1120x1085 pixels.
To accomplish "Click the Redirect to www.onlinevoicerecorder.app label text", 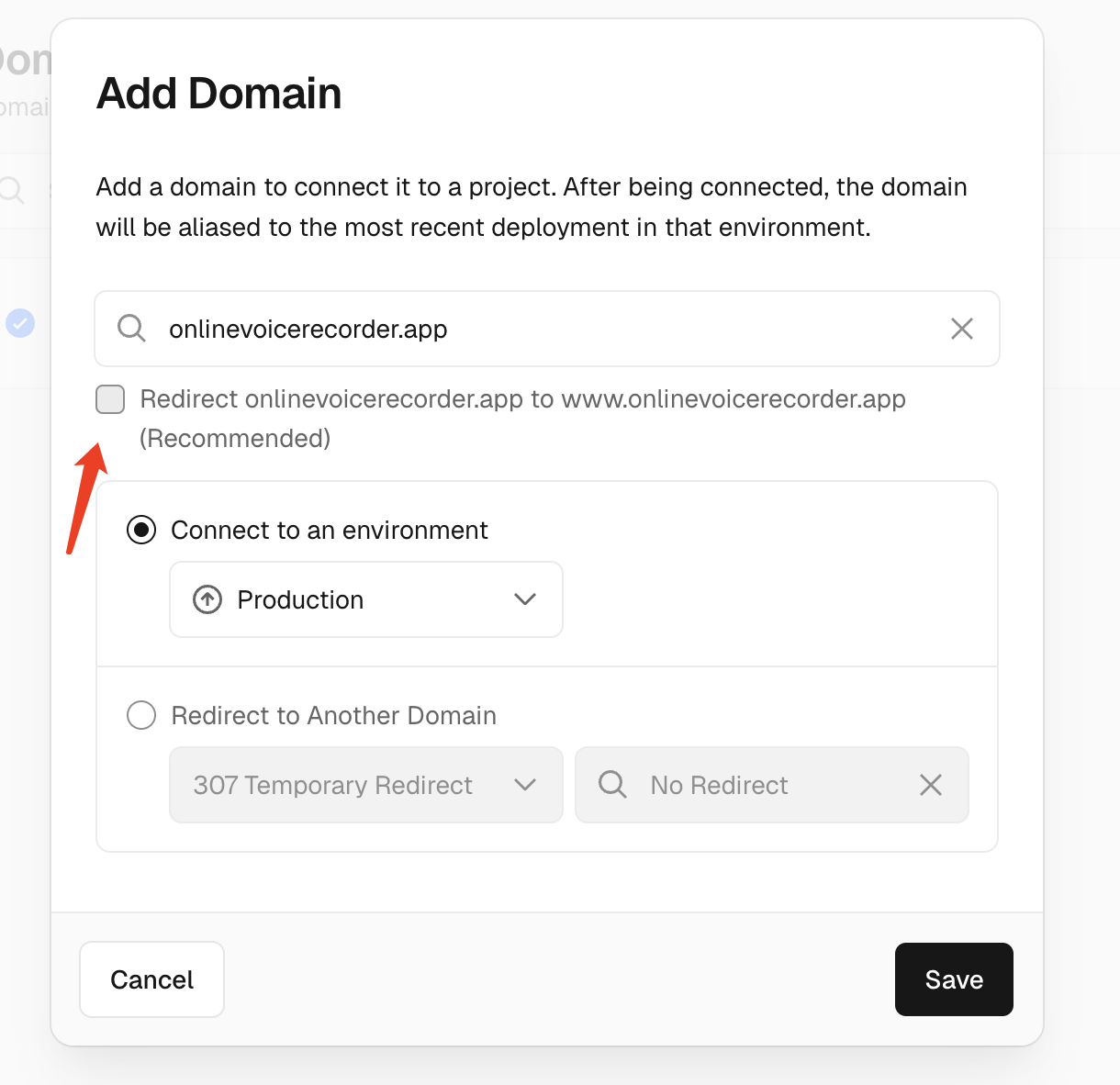I will pos(522,400).
